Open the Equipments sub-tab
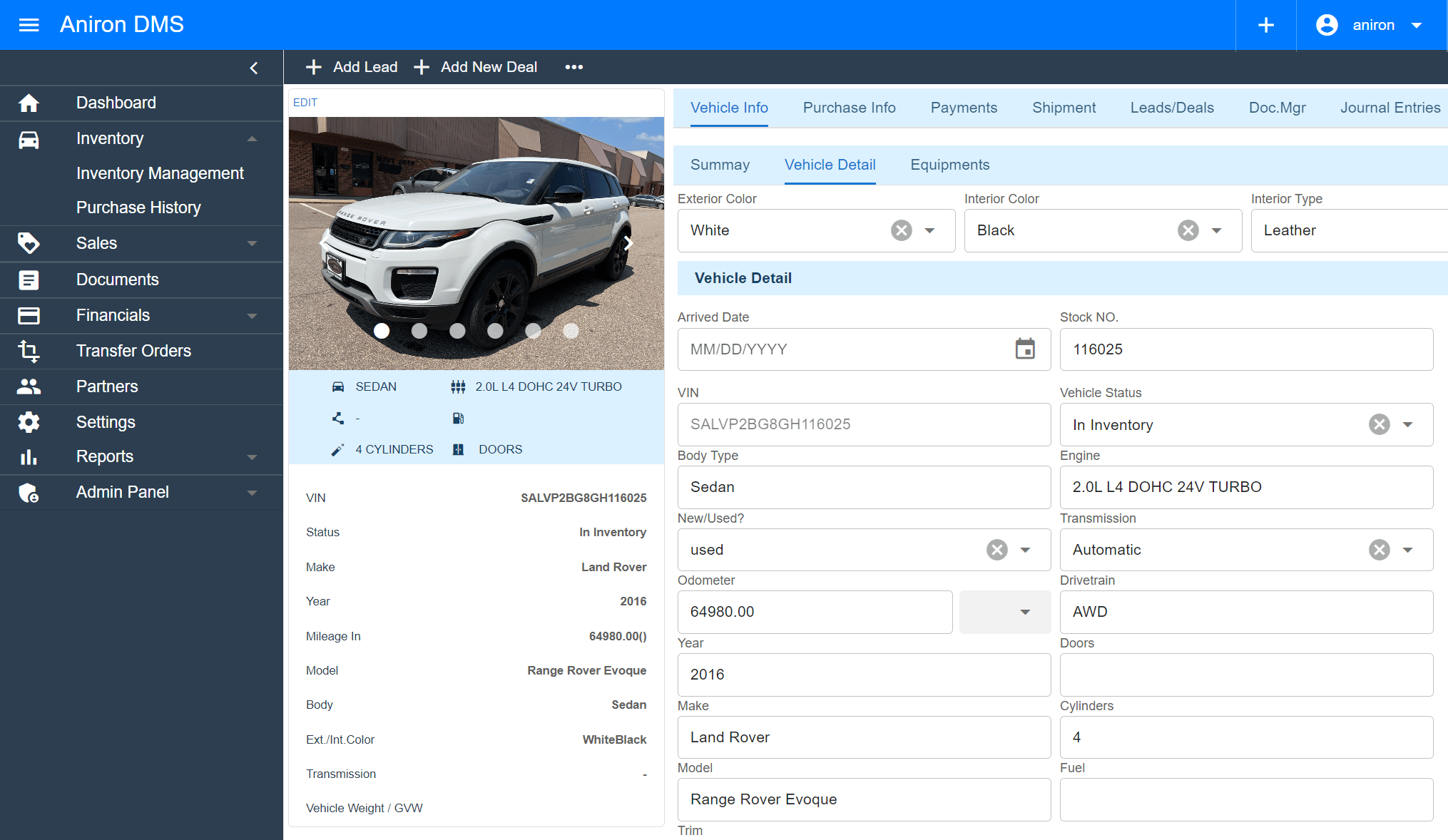 tap(949, 165)
